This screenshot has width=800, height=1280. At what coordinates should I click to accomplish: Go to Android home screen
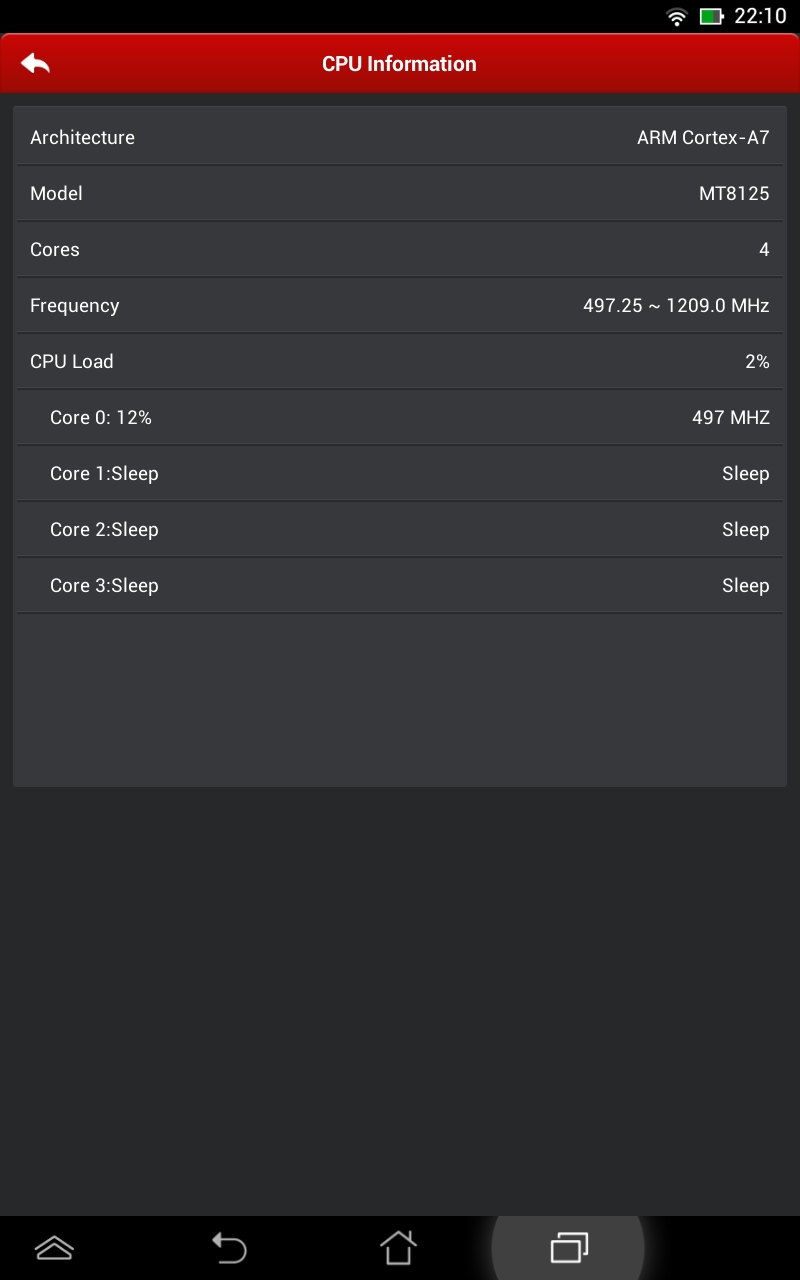398,1247
